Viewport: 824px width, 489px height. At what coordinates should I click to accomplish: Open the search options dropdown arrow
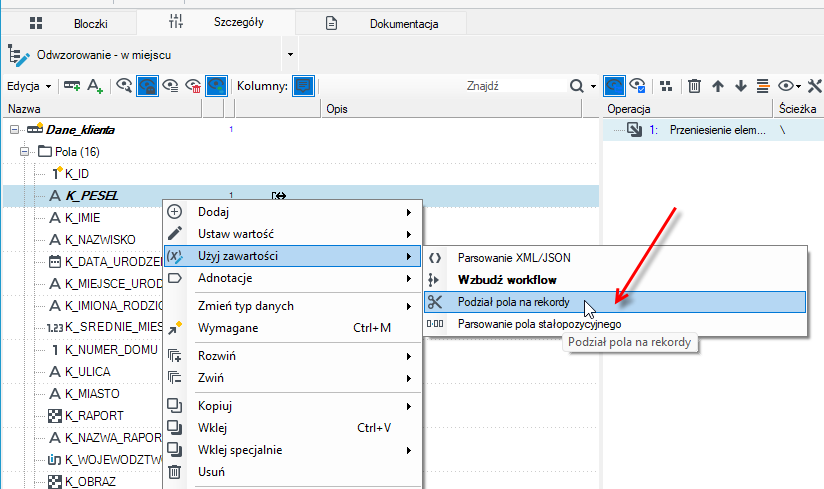(593, 86)
